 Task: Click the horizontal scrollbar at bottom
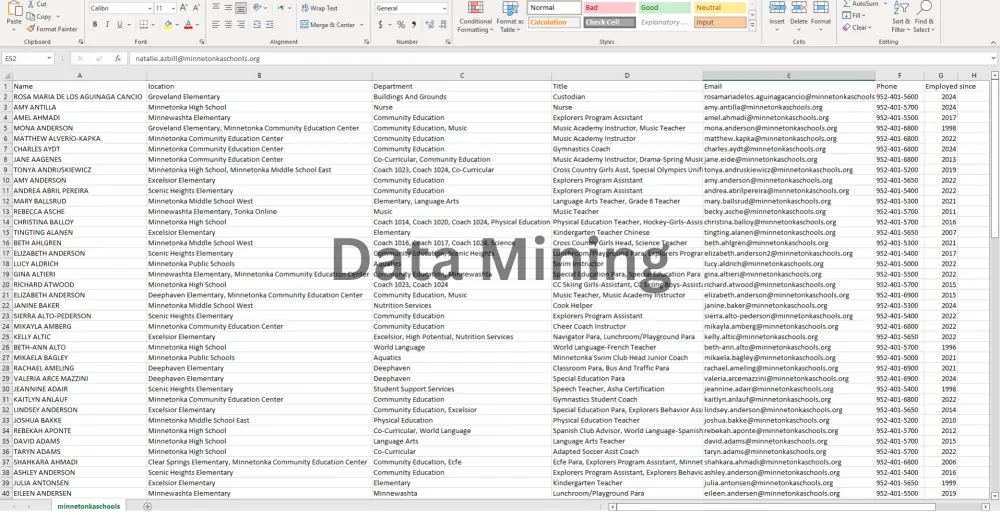click(797, 507)
